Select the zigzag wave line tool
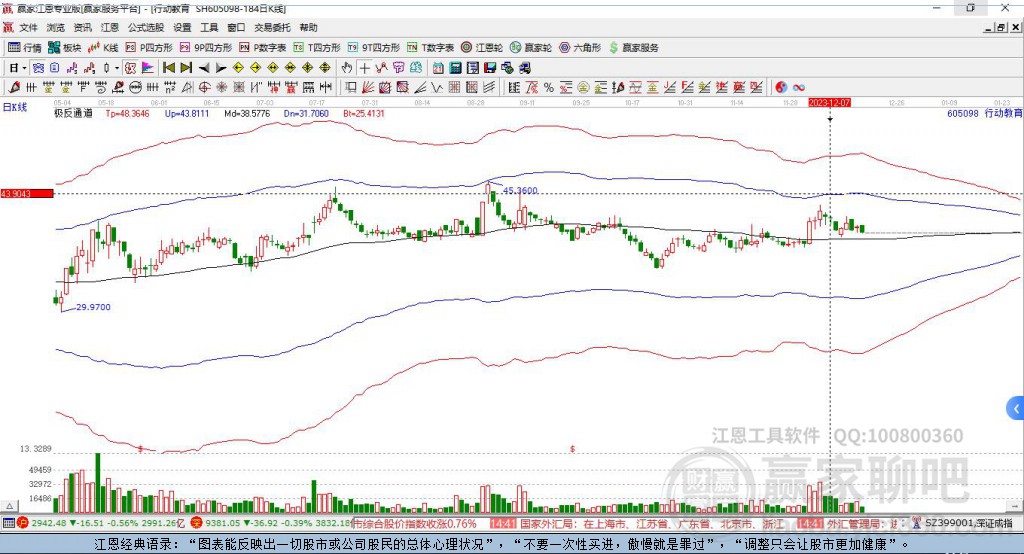 pyautogui.click(x=437, y=87)
